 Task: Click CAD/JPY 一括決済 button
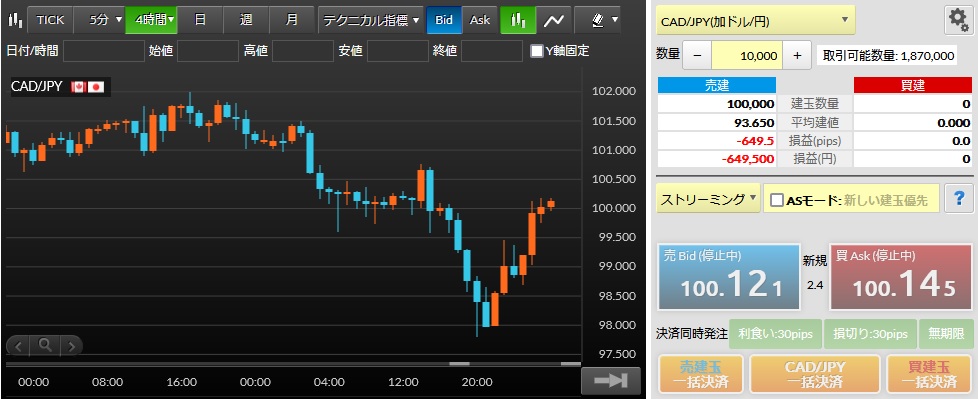[x=815, y=374]
